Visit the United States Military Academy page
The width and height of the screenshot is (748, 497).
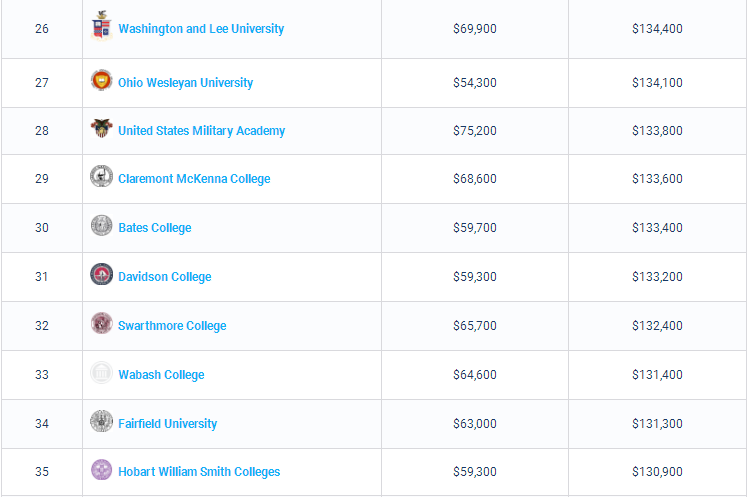(x=201, y=131)
